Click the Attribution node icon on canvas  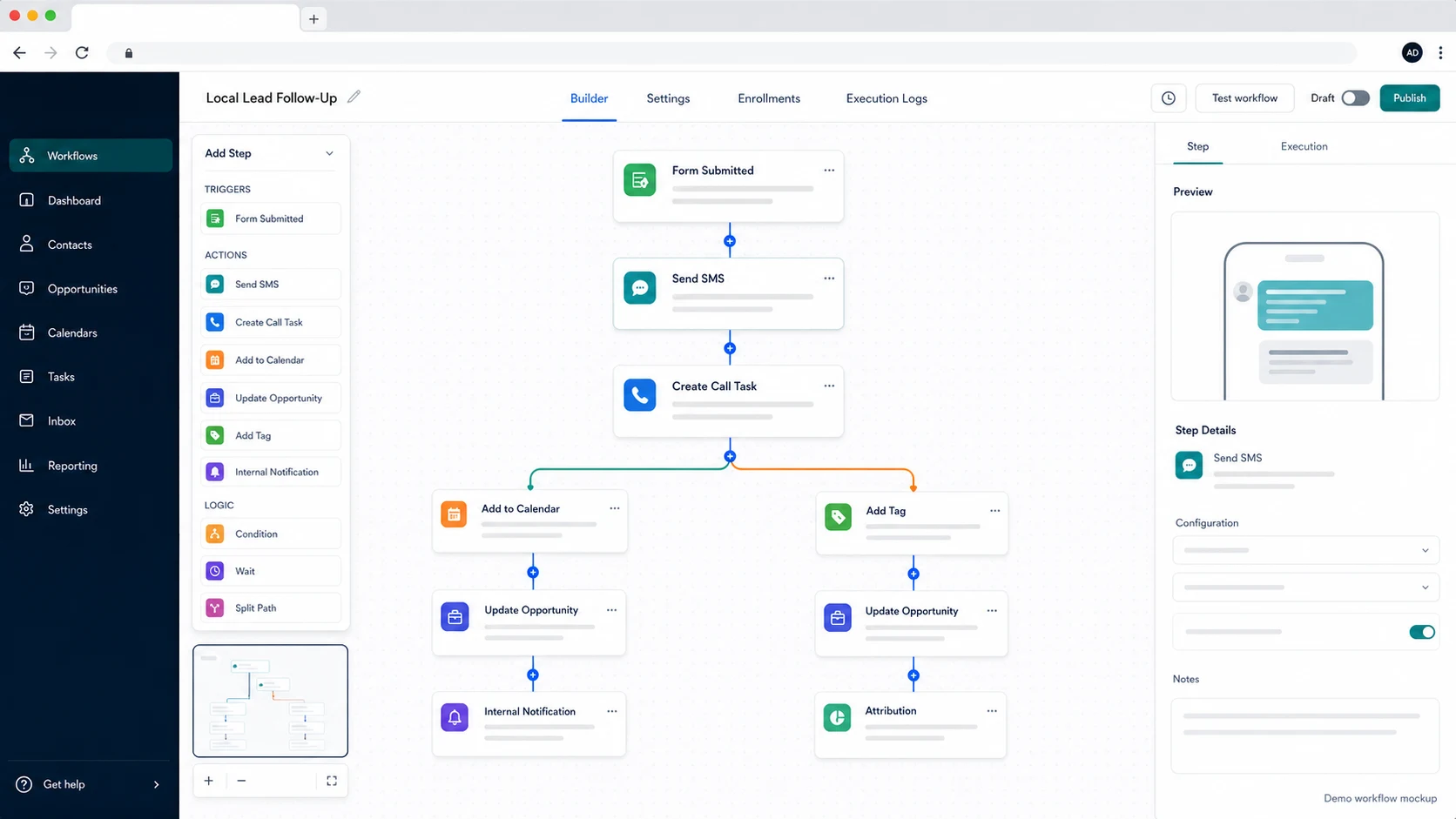pyautogui.click(x=837, y=717)
